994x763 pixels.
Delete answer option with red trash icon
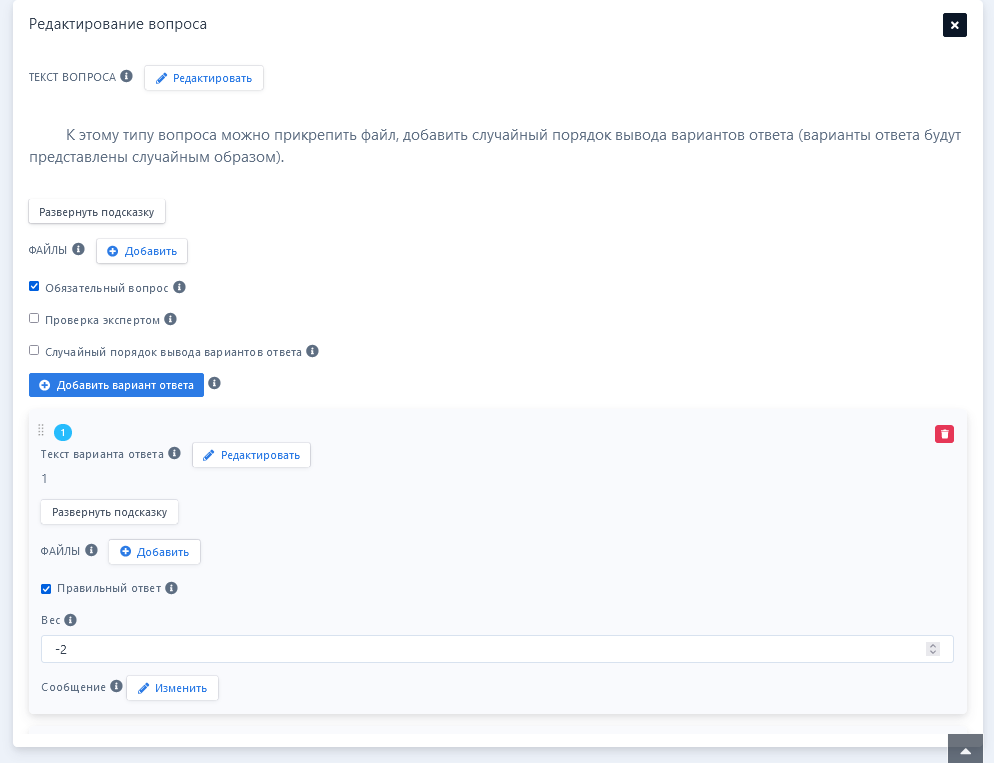944,434
